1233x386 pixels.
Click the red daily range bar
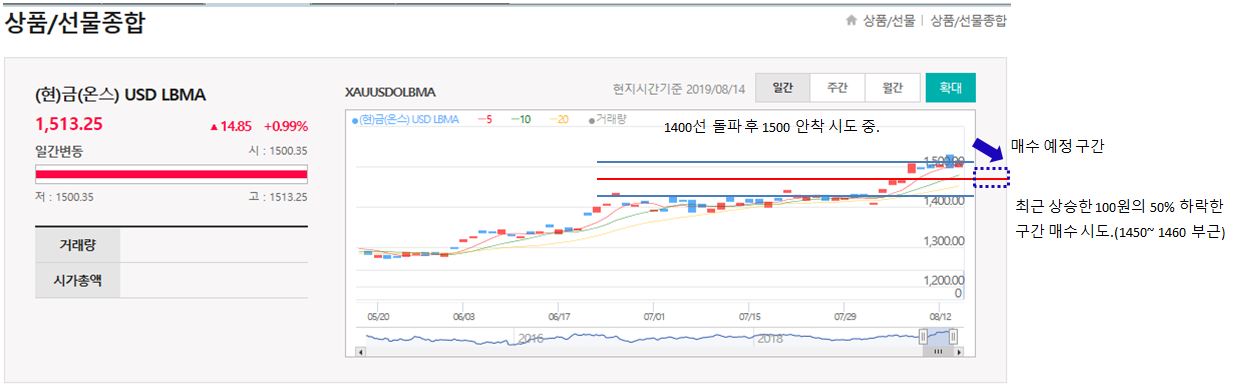171,175
